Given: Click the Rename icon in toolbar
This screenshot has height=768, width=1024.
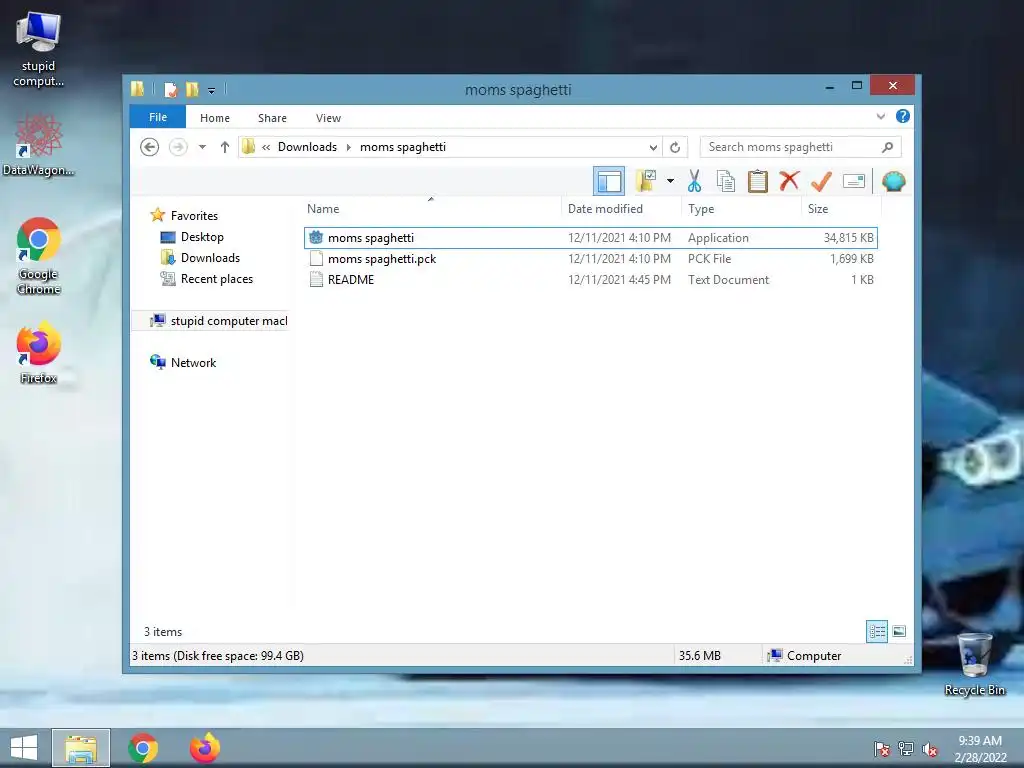Looking at the screenshot, I should pos(854,181).
